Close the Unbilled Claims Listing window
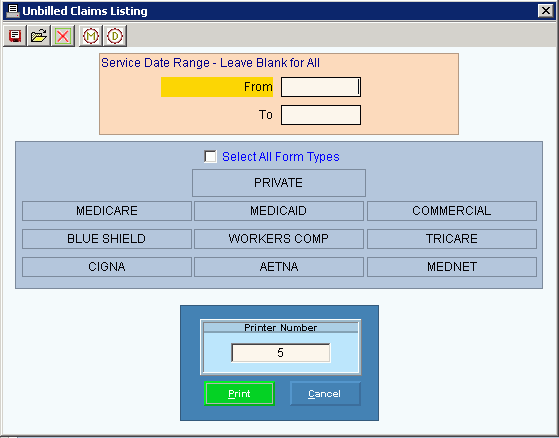This screenshot has width=559, height=438. point(545,11)
